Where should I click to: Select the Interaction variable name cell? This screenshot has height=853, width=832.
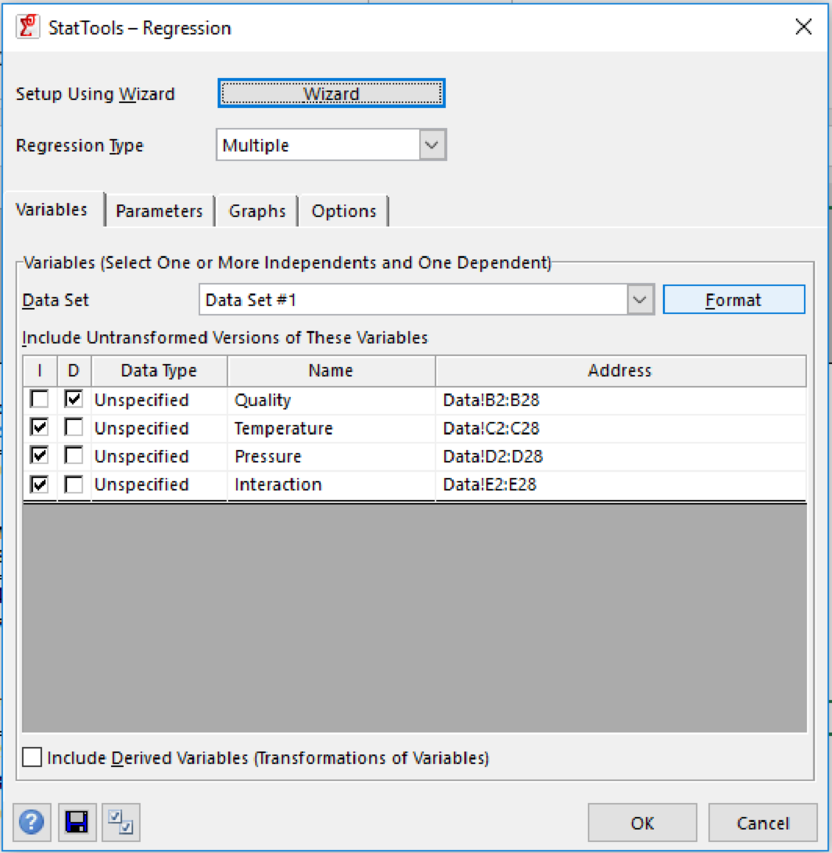point(331,485)
